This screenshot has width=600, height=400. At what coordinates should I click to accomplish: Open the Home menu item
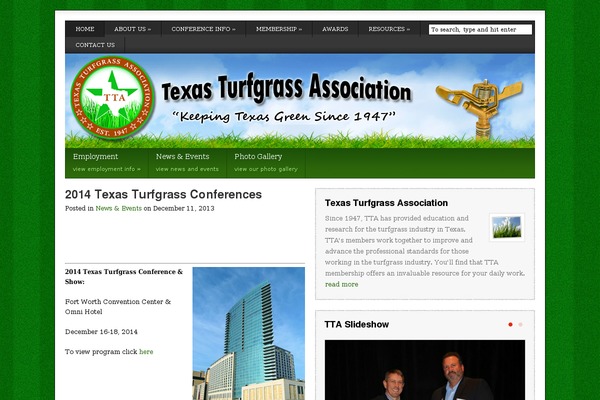(85, 29)
